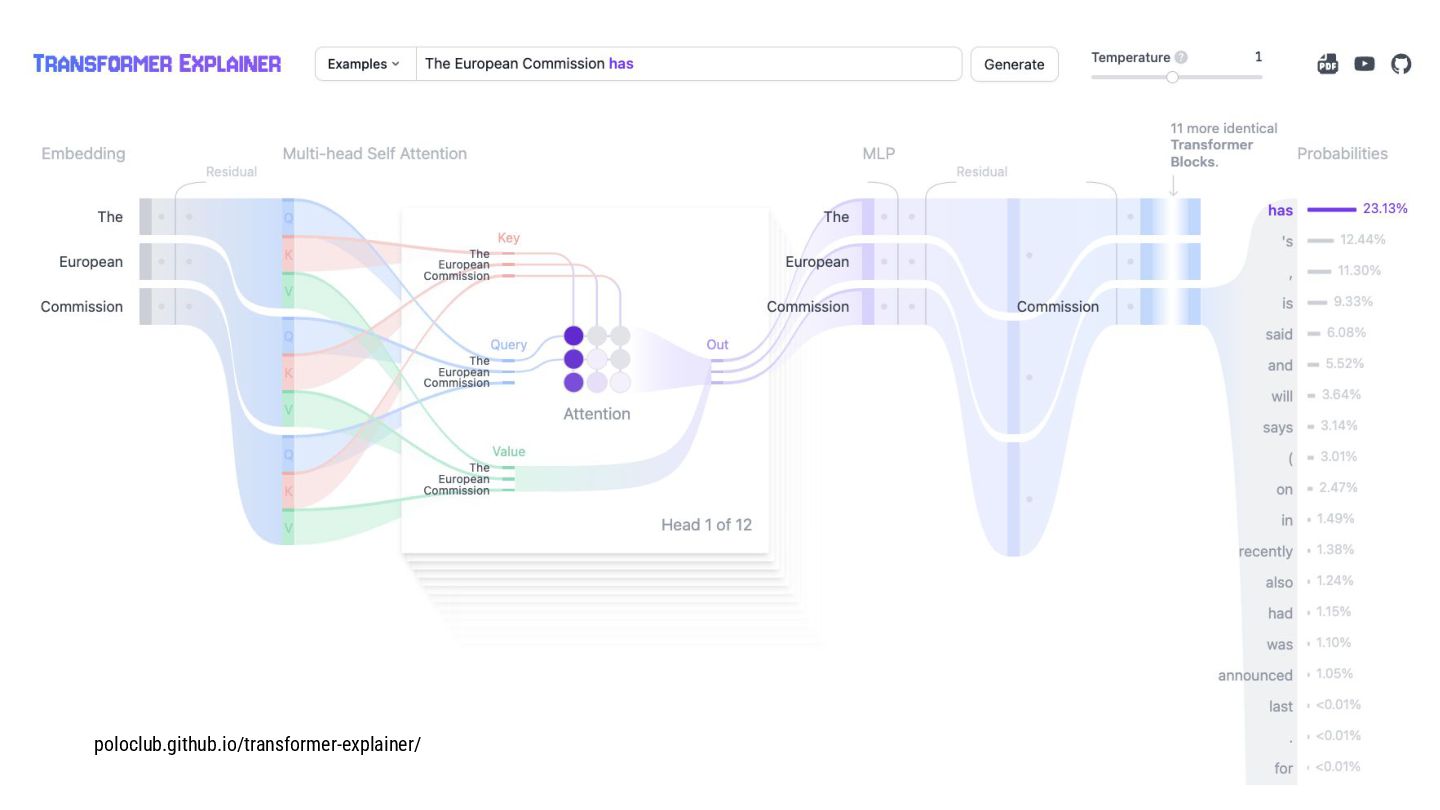Click the top-left attention matrix circle
This screenshot has width=1440, height=810.
(x=573, y=336)
